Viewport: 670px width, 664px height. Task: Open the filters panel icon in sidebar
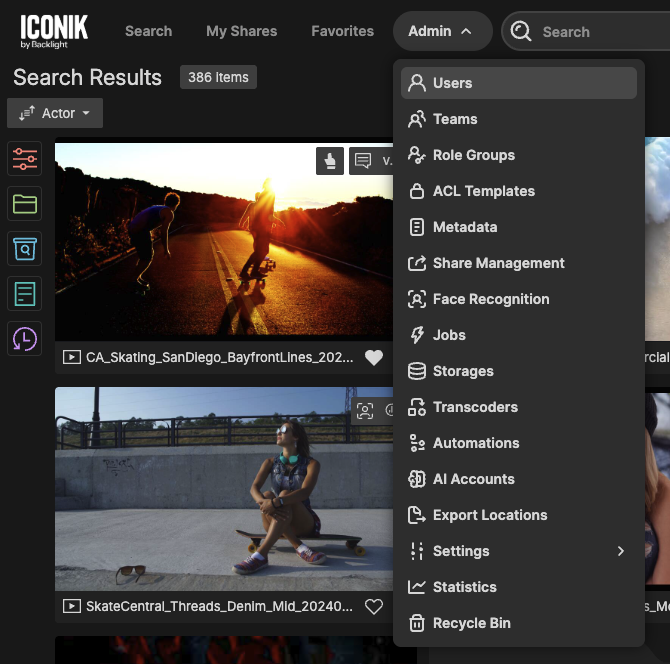[25, 158]
